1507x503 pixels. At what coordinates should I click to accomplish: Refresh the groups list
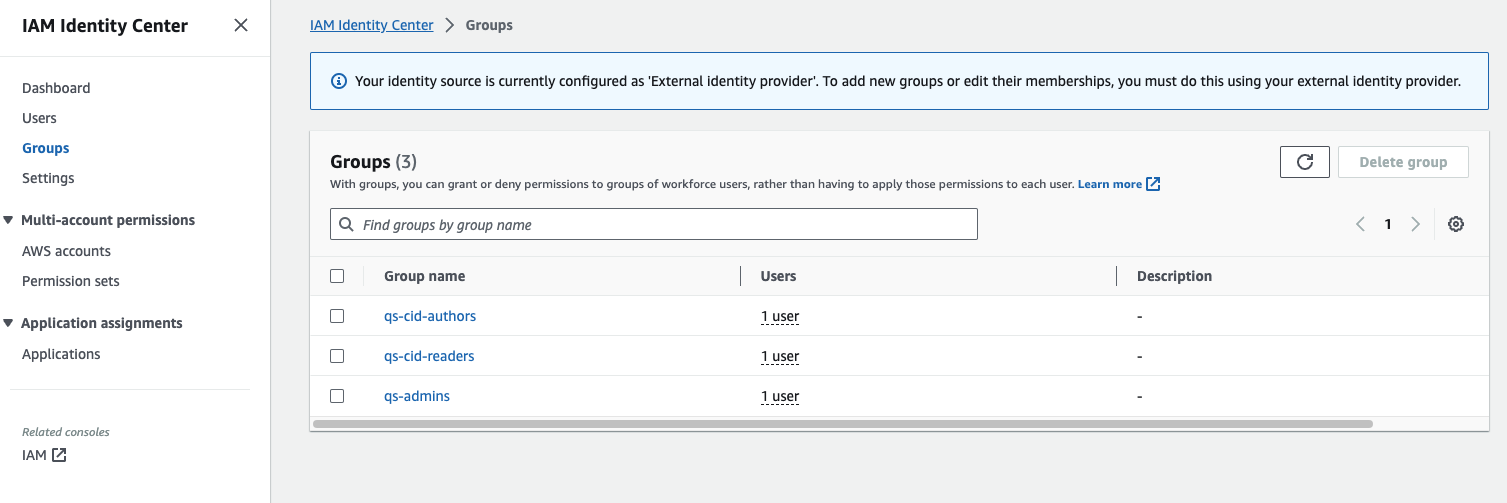[x=1304, y=162]
